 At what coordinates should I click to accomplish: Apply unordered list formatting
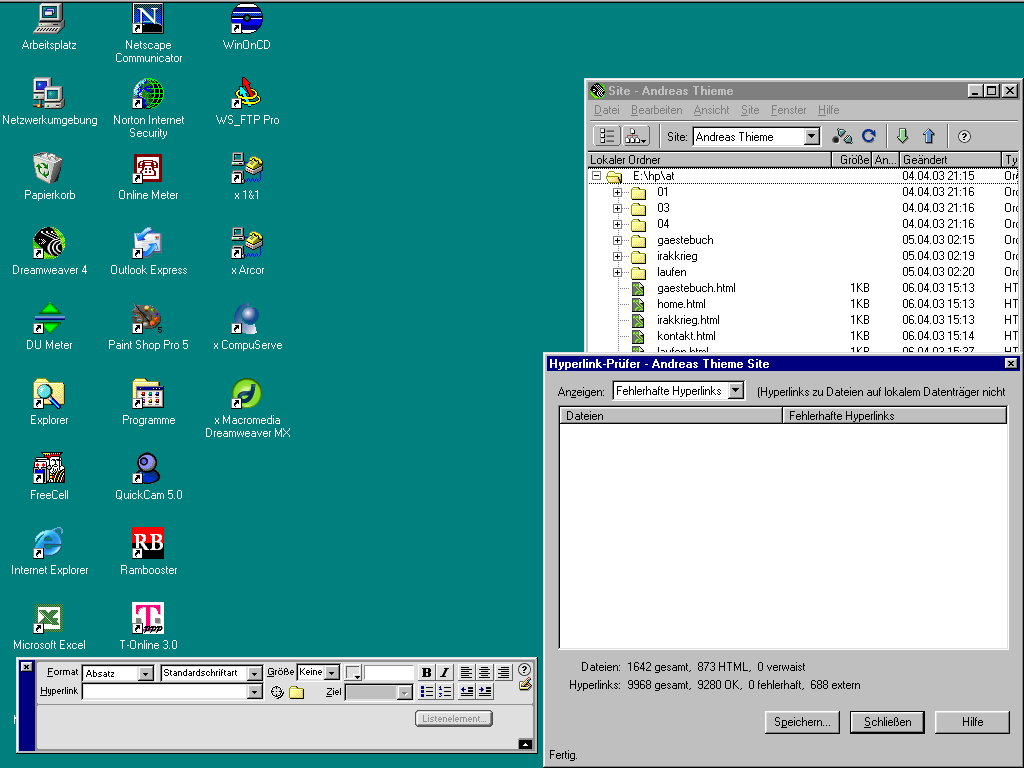(x=426, y=691)
